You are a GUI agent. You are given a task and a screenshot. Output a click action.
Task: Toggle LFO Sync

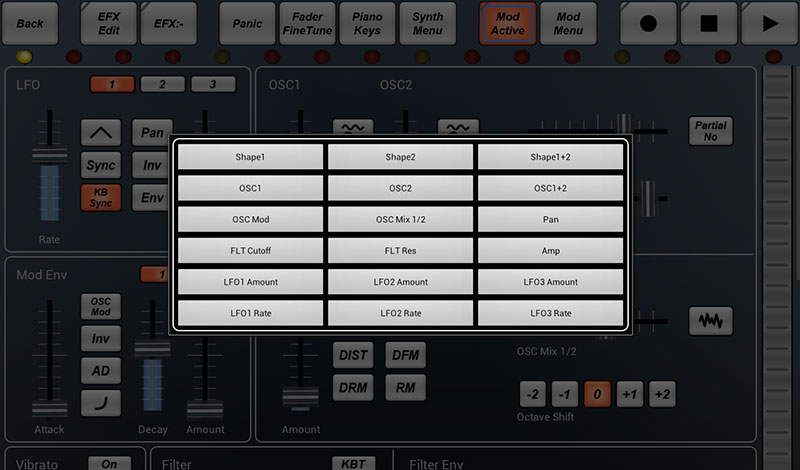101,165
